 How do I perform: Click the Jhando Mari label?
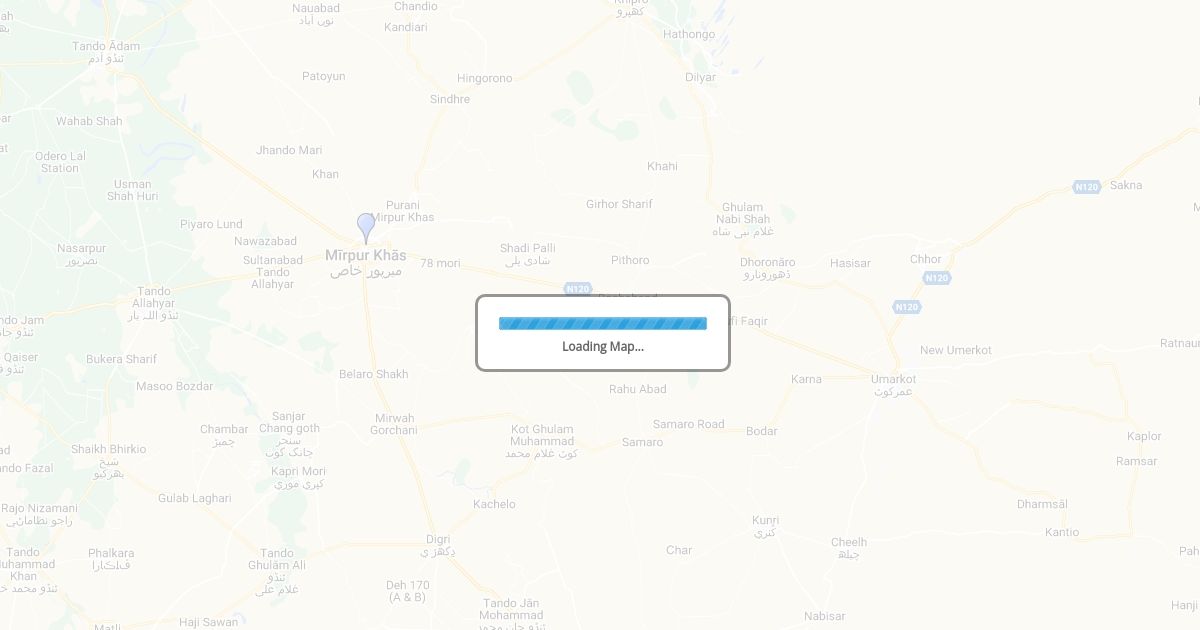tap(289, 150)
